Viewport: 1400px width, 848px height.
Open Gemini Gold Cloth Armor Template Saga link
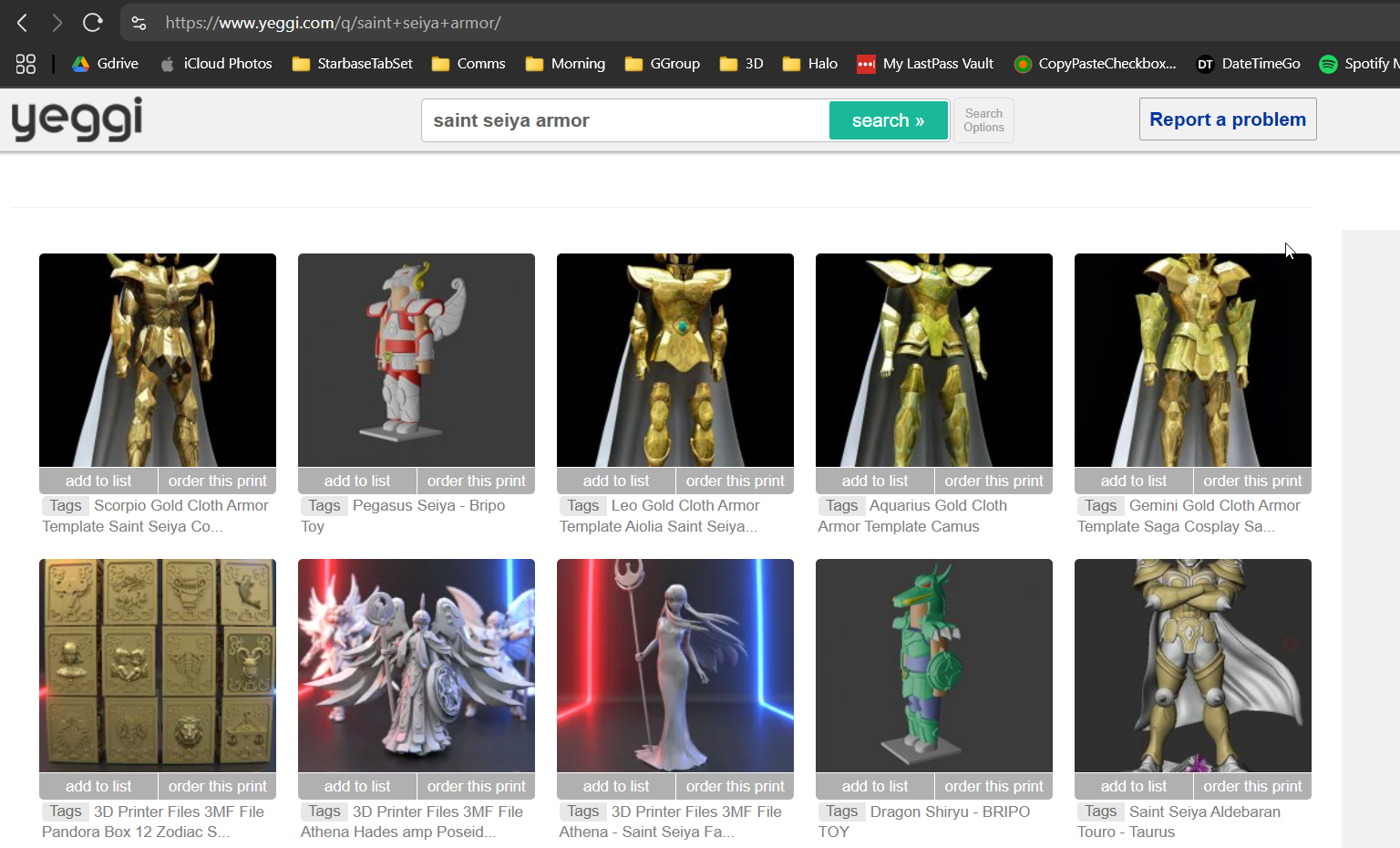(x=1189, y=516)
